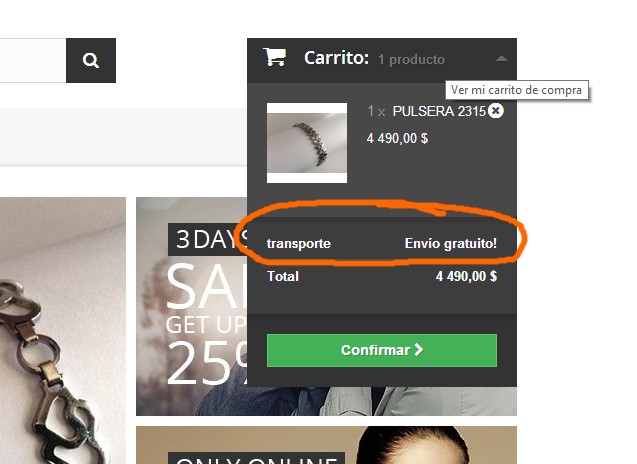This screenshot has width=637, height=464.
Task: Open the PULSERA 2315 product link
Action: click(439, 111)
